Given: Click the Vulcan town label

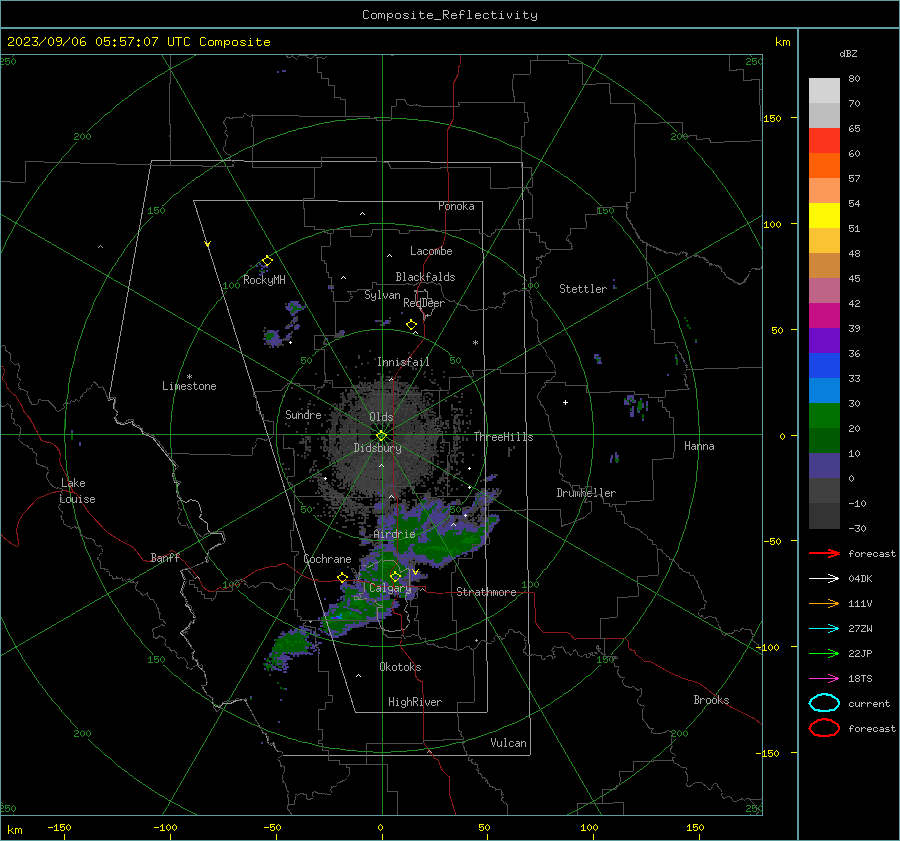Looking at the screenshot, I should pos(509,743).
